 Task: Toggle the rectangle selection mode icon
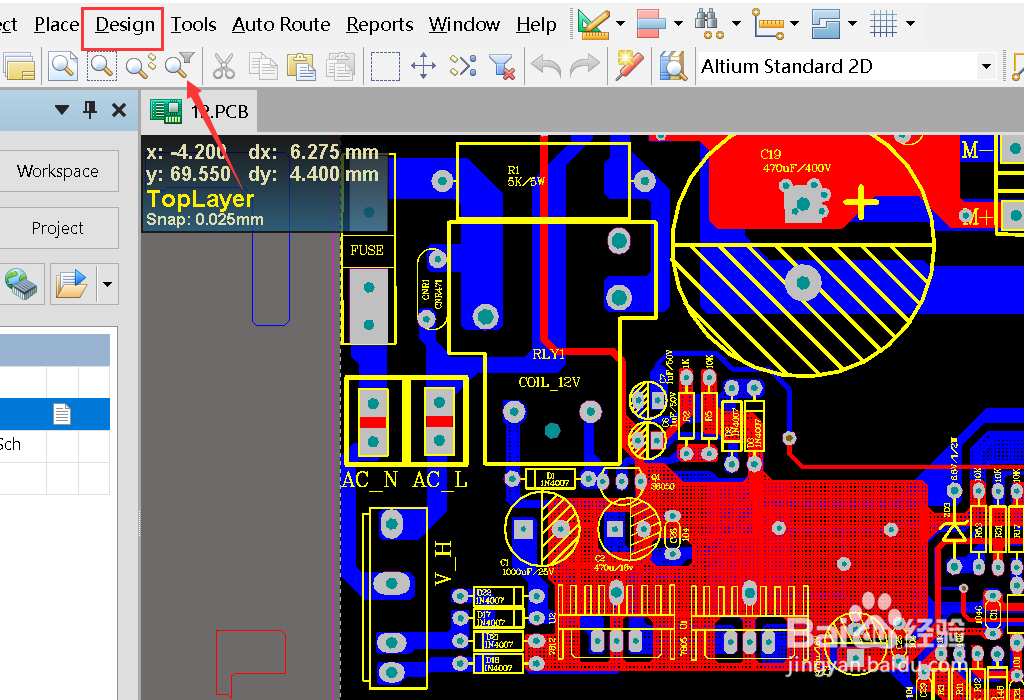[x=385, y=66]
